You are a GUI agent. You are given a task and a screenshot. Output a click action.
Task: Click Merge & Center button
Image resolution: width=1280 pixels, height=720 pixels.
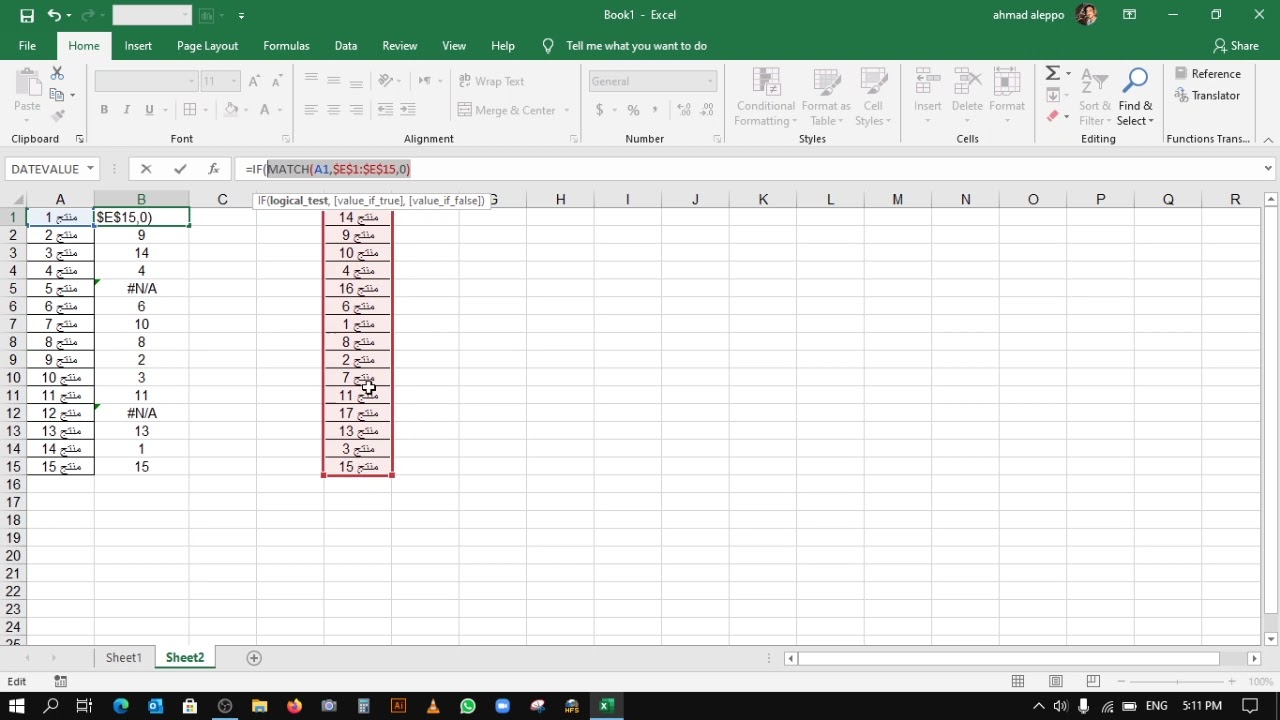coord(507,110)
